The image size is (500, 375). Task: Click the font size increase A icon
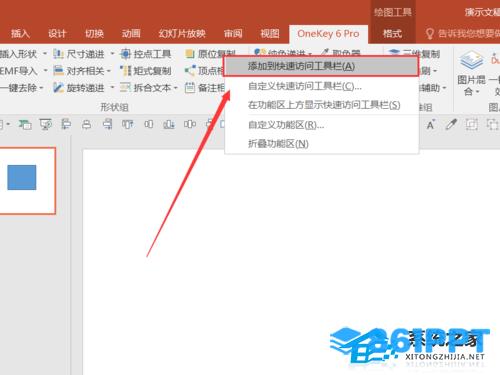431,124
